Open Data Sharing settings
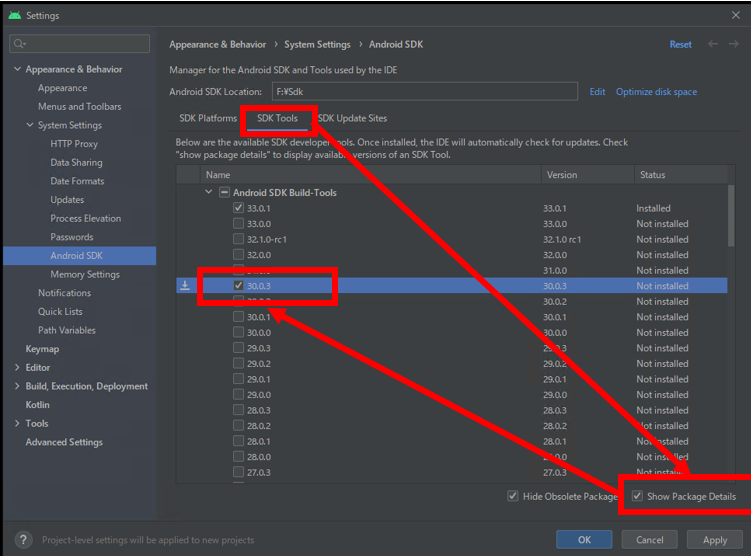The width and height of the screenshot is (751, 556). [x=76, y=162]
